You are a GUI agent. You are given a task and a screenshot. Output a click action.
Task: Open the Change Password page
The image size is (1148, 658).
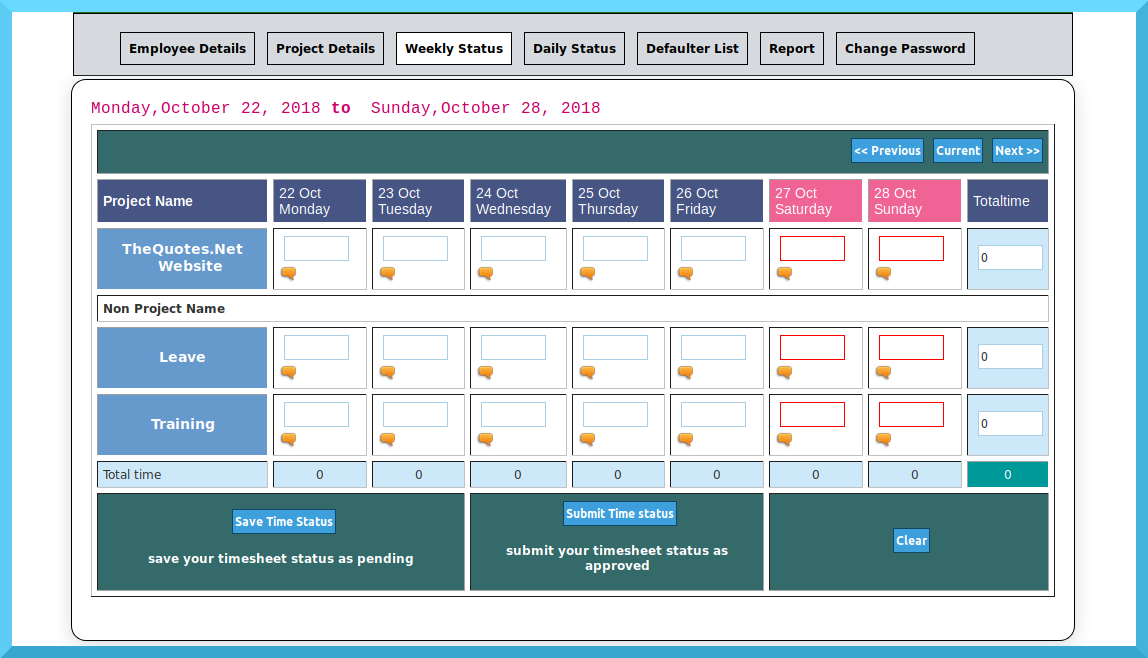(905, 48)
